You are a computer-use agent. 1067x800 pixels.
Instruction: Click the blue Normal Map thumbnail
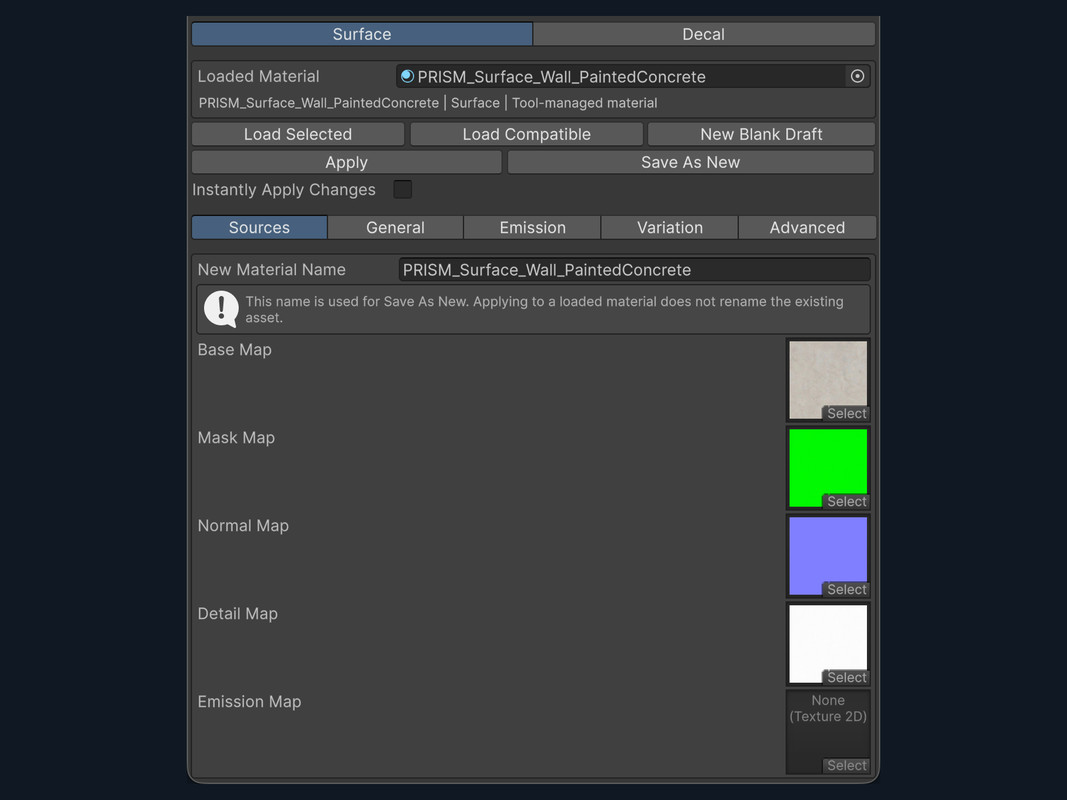[827, 554]
